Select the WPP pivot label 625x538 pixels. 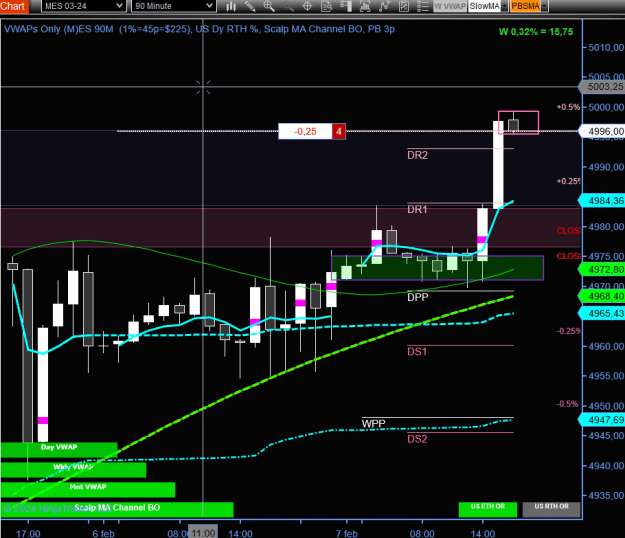coord(373,424)
